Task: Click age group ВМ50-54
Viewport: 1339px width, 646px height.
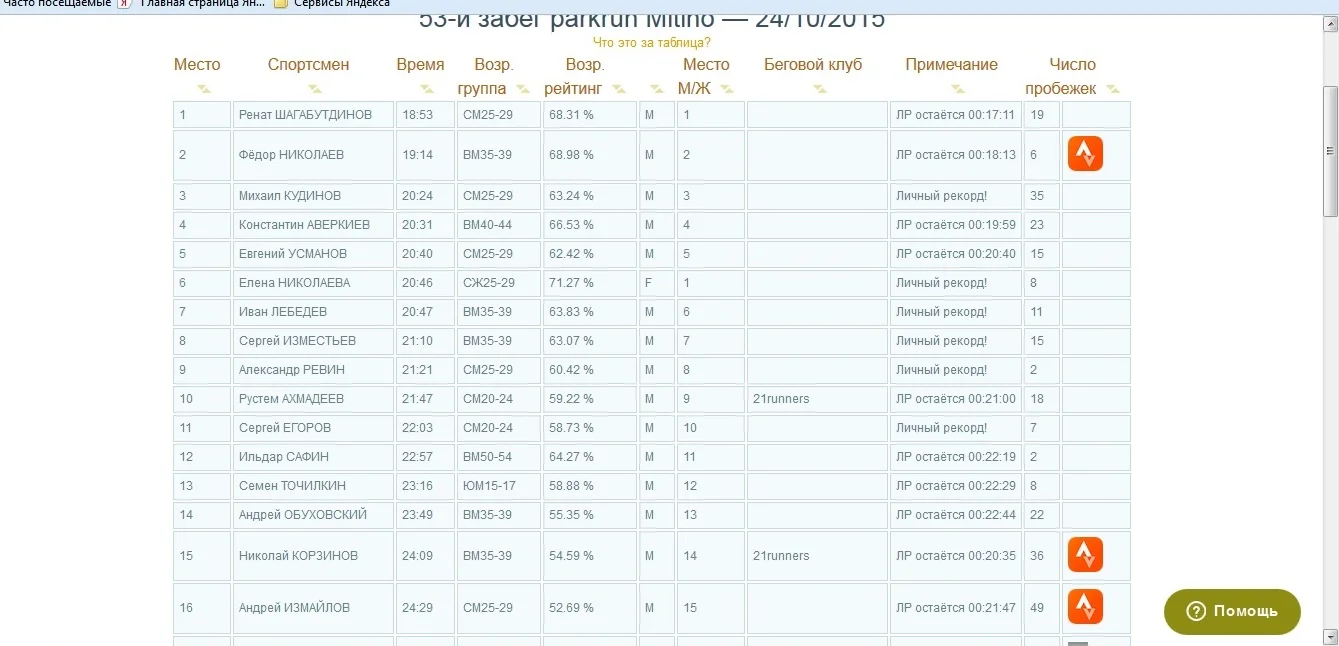Action: click(x=487, y=457)
